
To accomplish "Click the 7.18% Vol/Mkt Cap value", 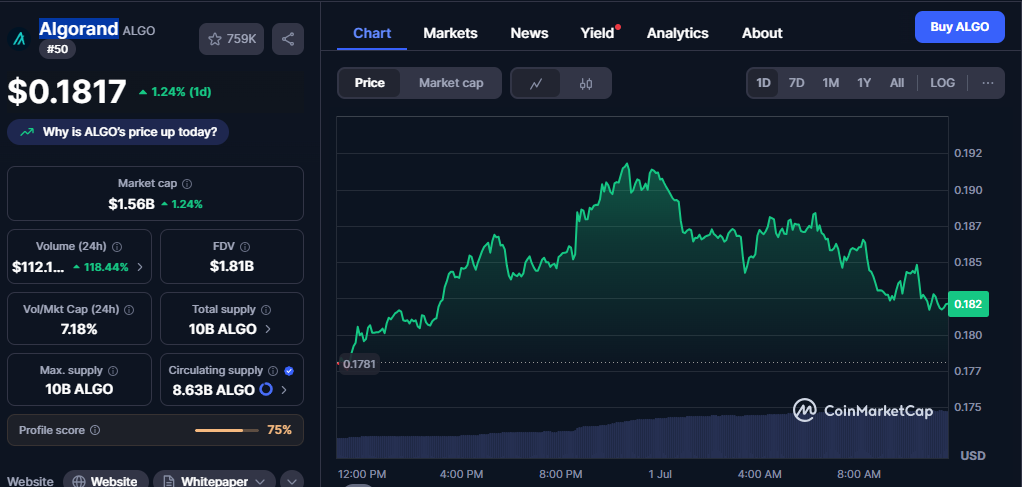I will point(79,329).
